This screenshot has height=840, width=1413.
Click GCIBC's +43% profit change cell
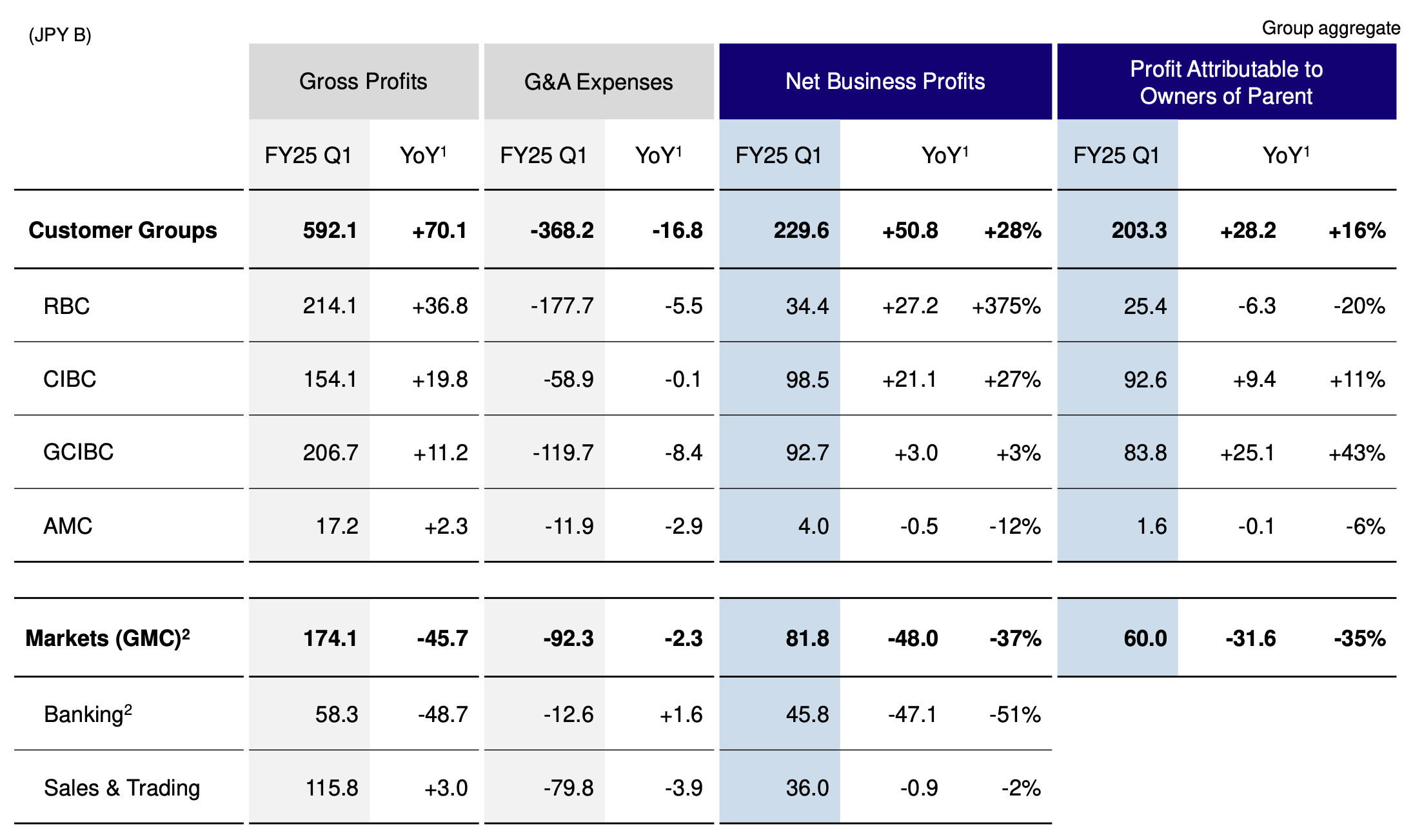[x=1356, y=453]
